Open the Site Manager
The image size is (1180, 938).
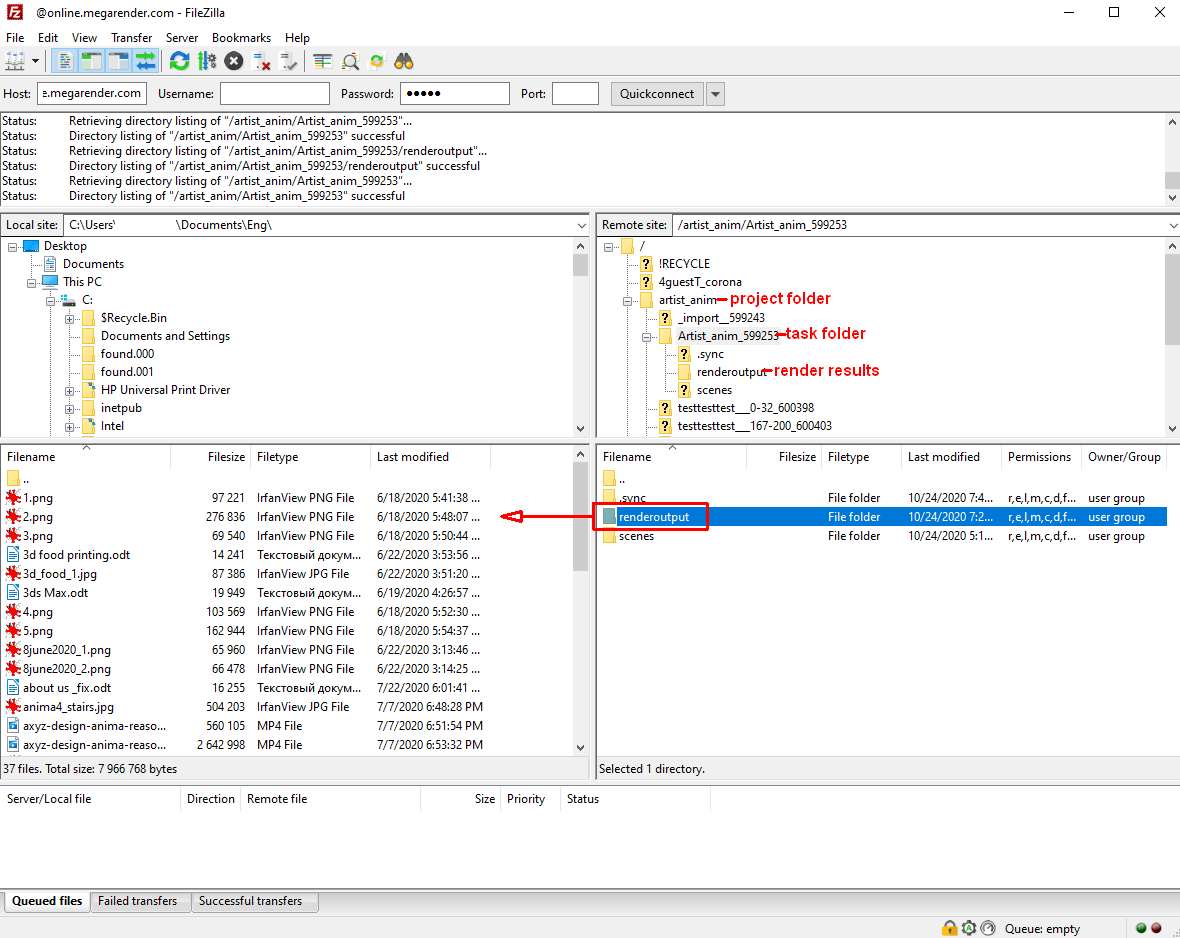pyautogui.click(x=14, y=62)
